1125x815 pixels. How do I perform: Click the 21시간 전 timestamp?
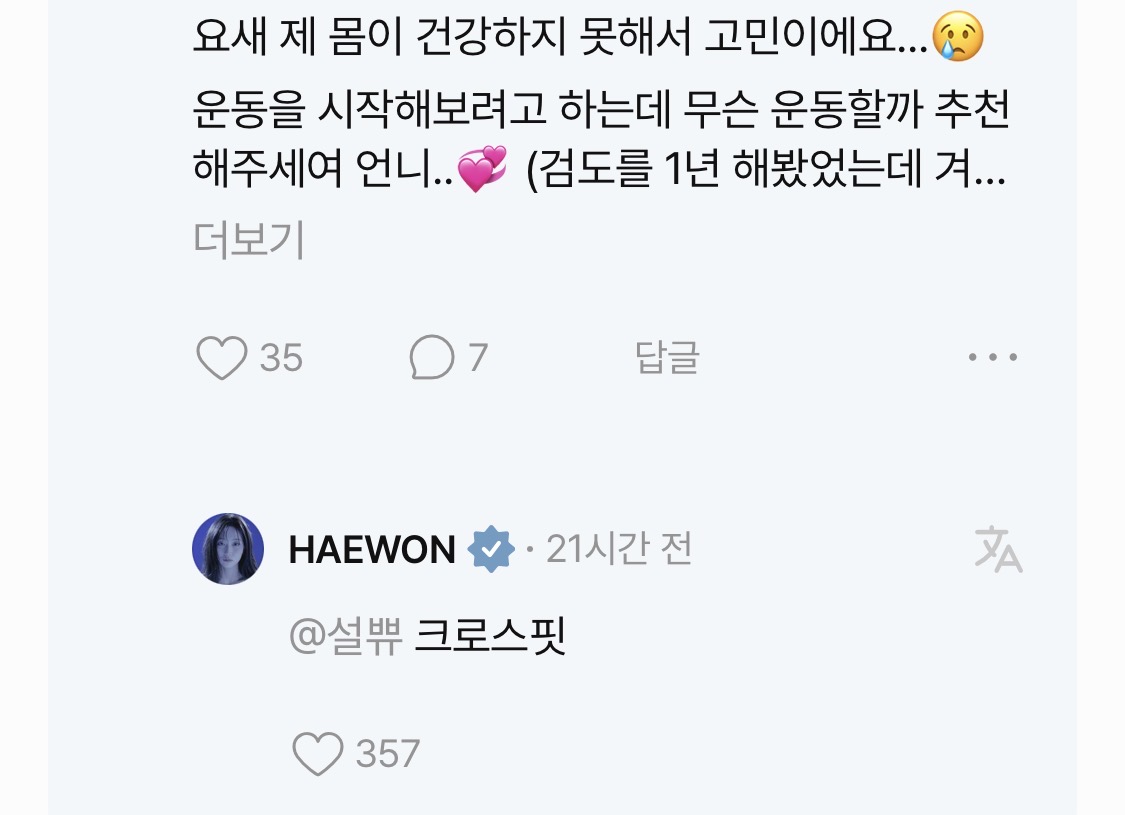619,550
